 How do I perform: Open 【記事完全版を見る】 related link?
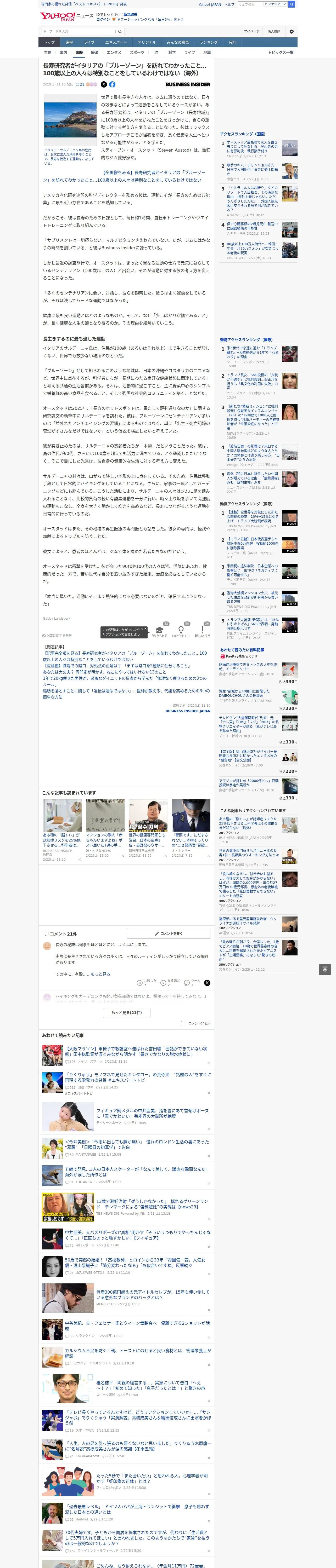click(125, 656)
